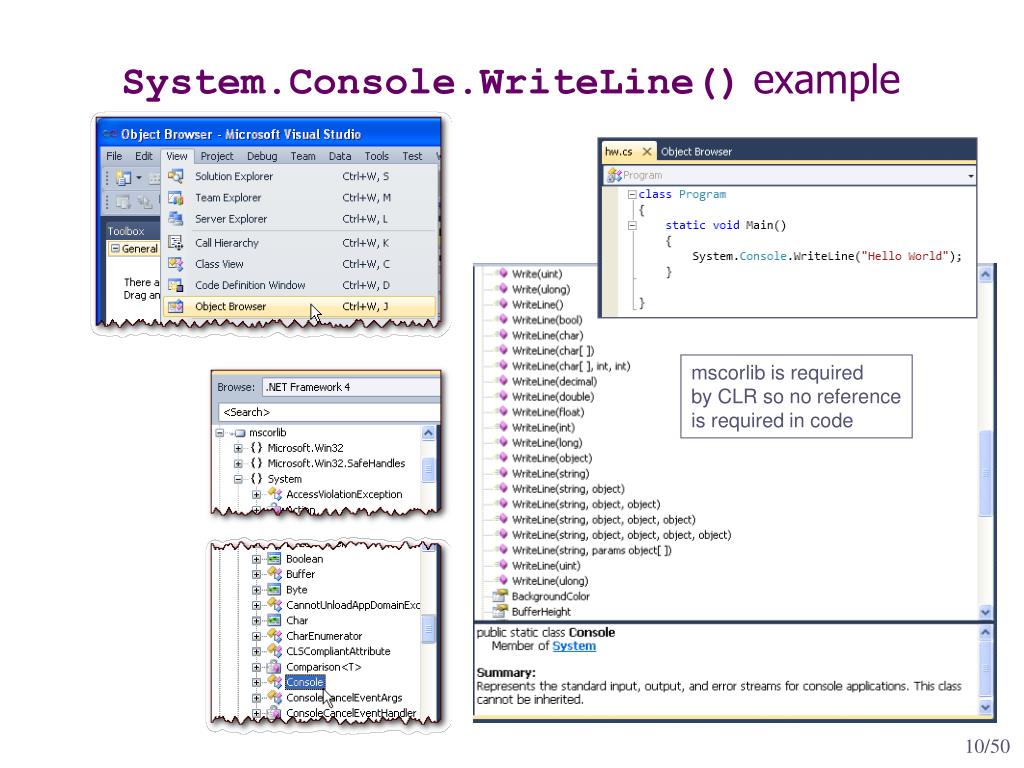Expand the Microsoft.Win32.SafeHandles namespace node
Viewport: 1024px width, 768px height.
pyautogui.click(x=238, y=464)
